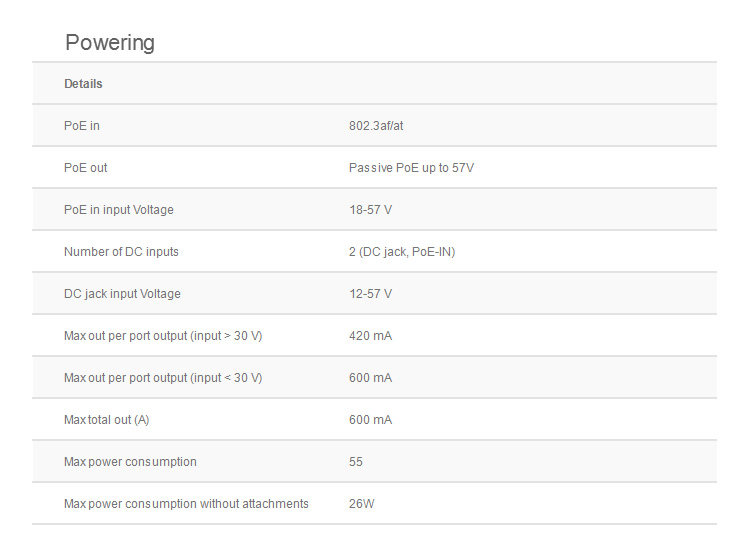Select the 18-57 V value

[370, 210]
